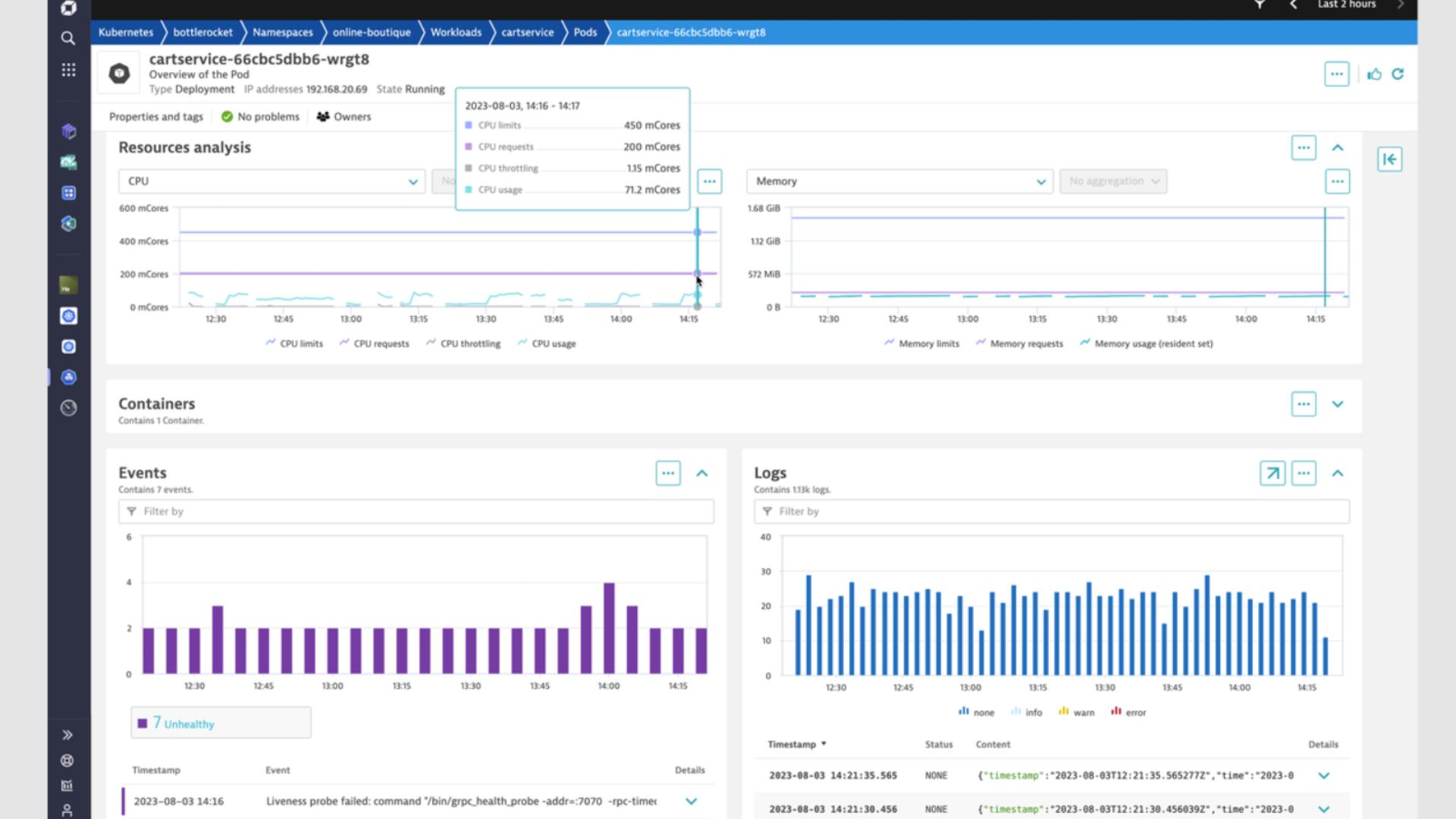Expand the Containers section chevron
1456x819 pixels.
(x=1338, y=404)
